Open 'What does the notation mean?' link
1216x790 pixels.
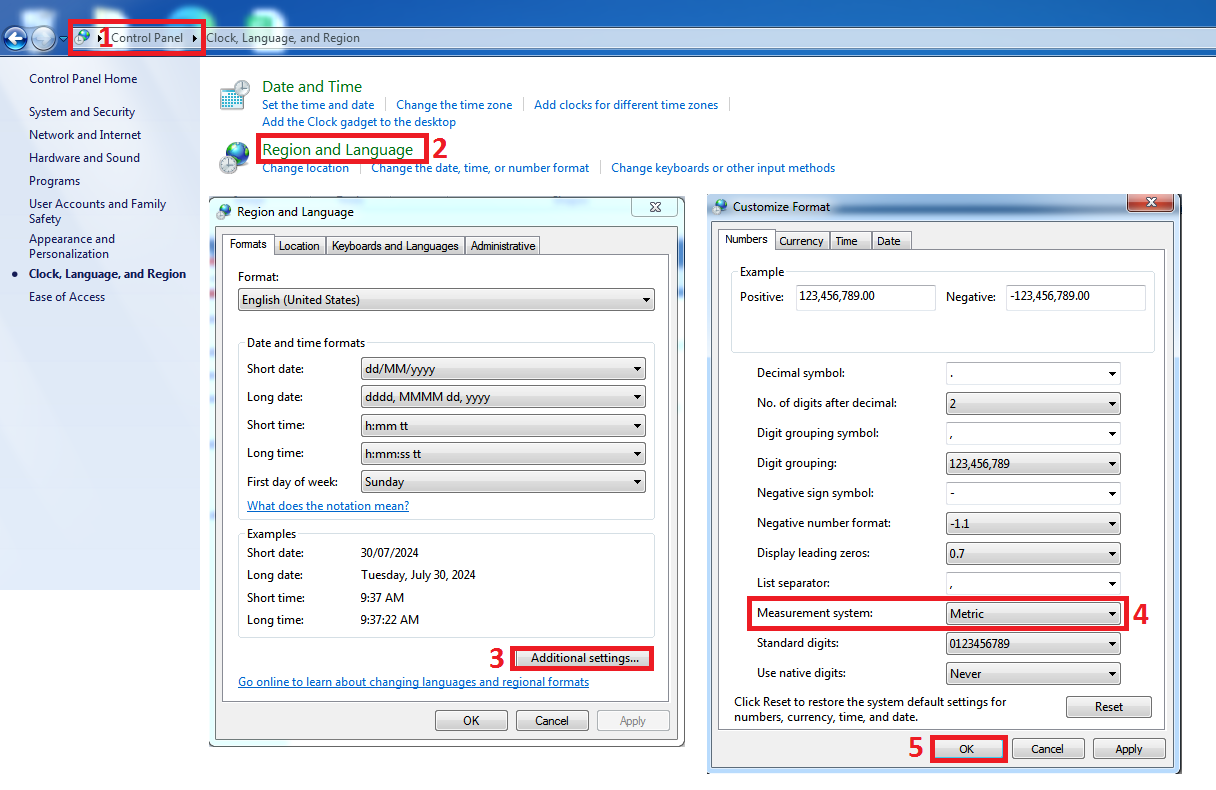point(328,506)
